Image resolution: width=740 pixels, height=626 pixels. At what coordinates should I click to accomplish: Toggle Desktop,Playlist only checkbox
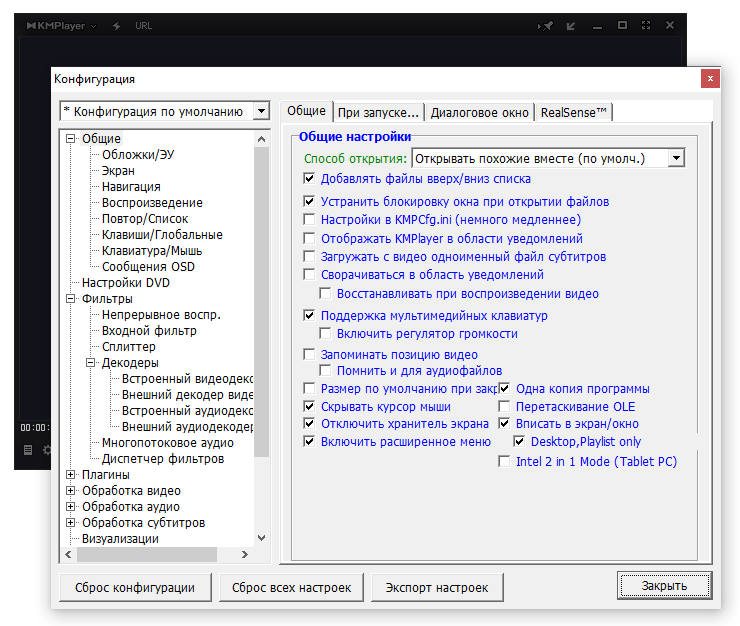(519, 441)
